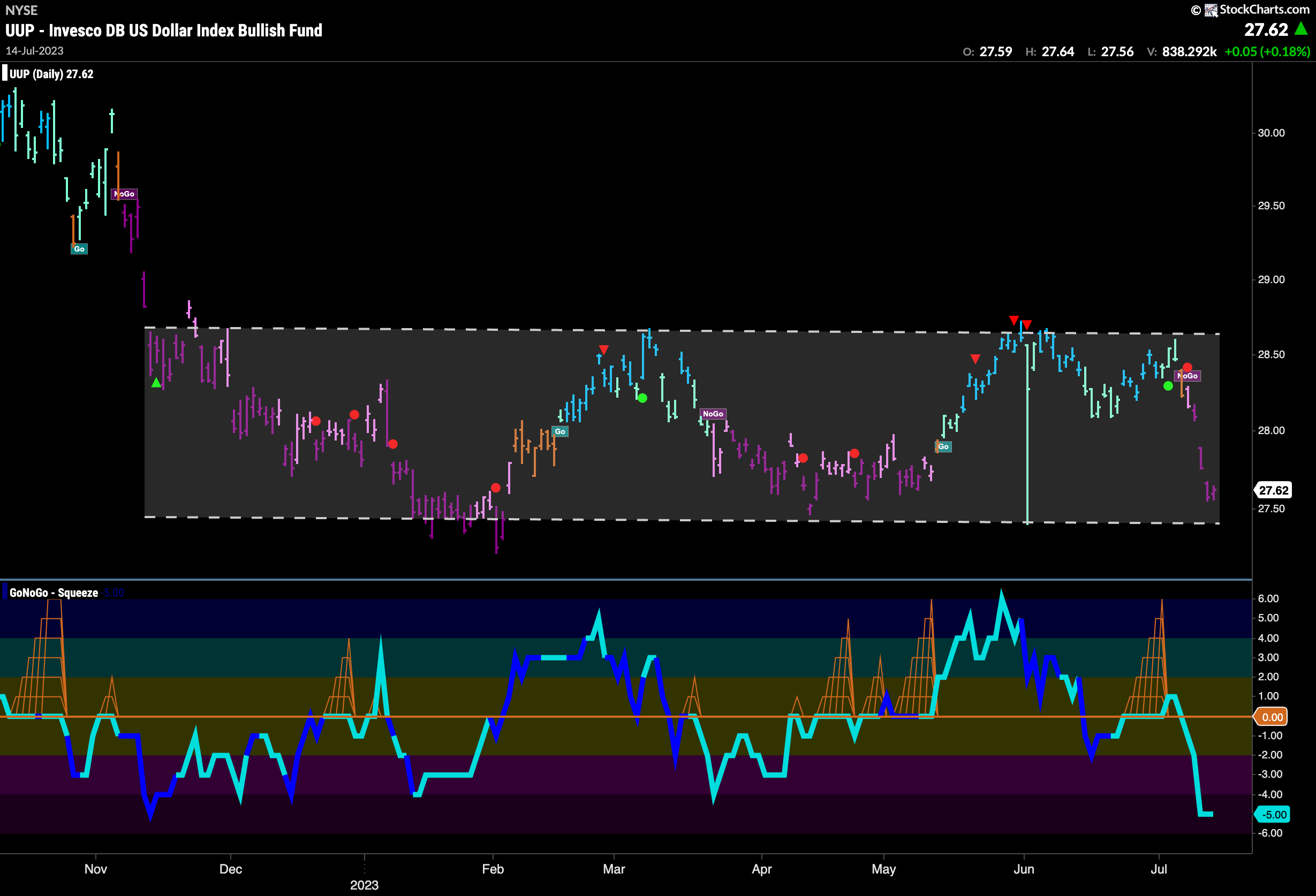Image resolution: width=1316 pixels, height=896 pixels.
Task: Click the green dot marker in early March
Action: point(642,398)
